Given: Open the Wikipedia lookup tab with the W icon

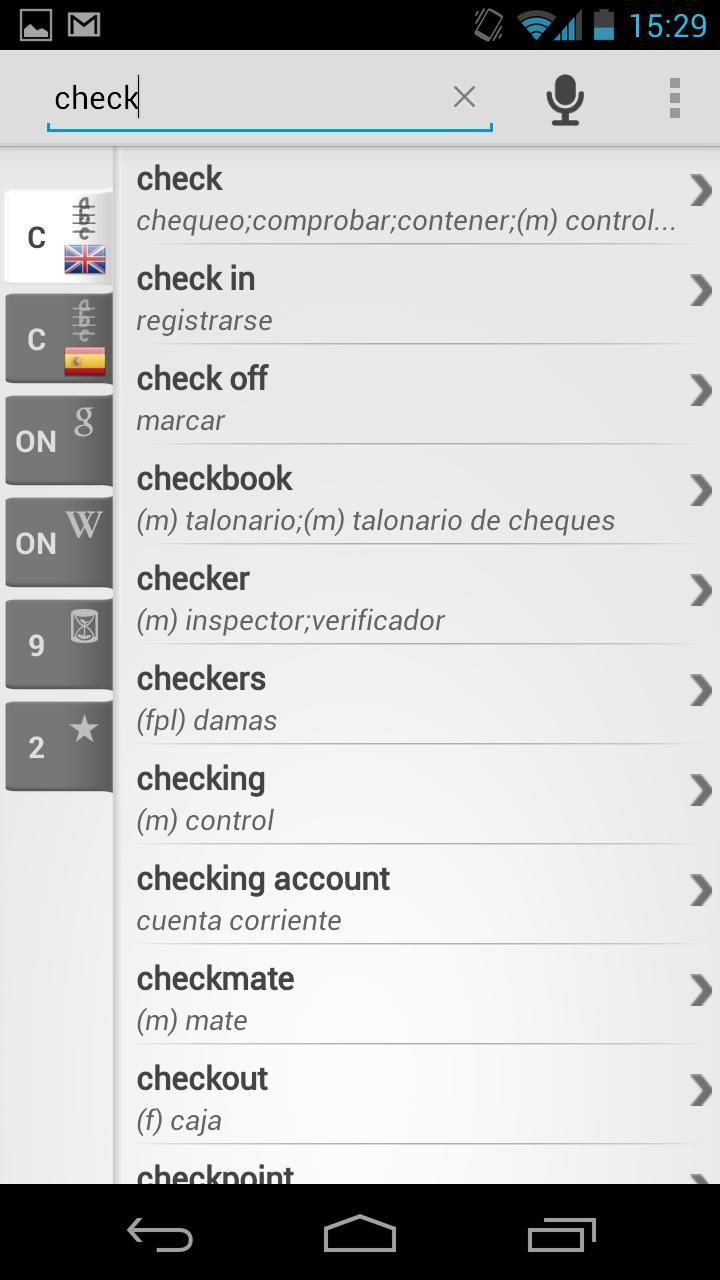Looking at the screenshot, I should point(58,541).
